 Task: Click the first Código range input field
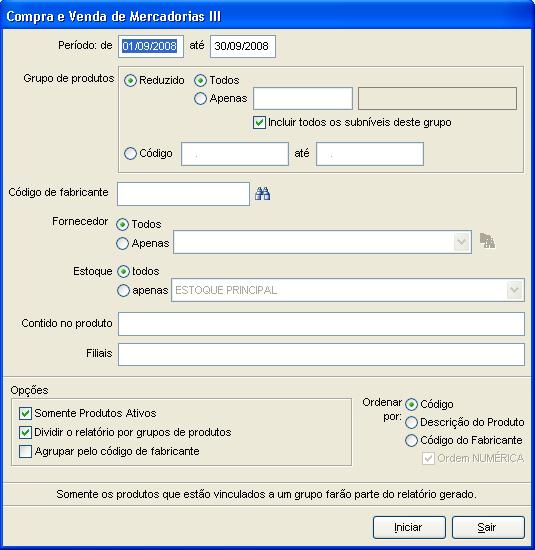pyautogui.click(x=235, y=154)
